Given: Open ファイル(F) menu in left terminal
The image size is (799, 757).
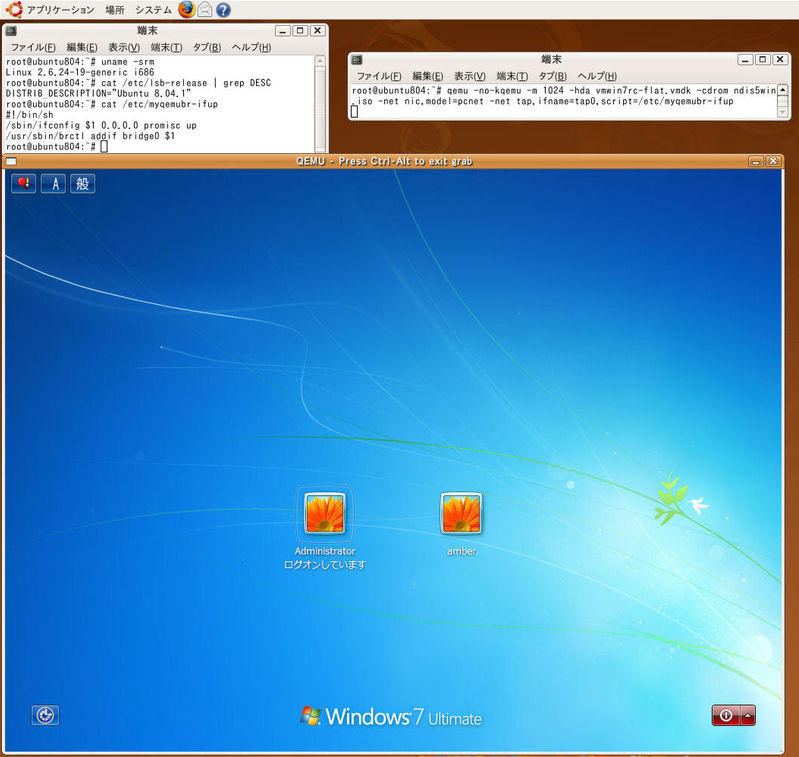Looking at the screenshot, I should [x=33, y=47].
